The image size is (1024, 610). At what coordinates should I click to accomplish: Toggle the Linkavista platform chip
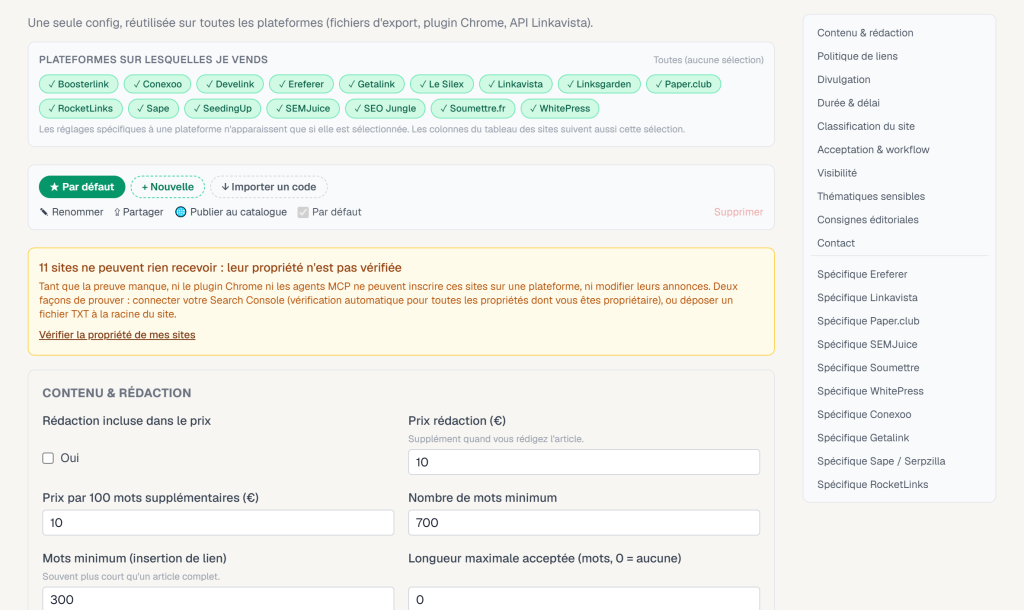pos(515,84)
